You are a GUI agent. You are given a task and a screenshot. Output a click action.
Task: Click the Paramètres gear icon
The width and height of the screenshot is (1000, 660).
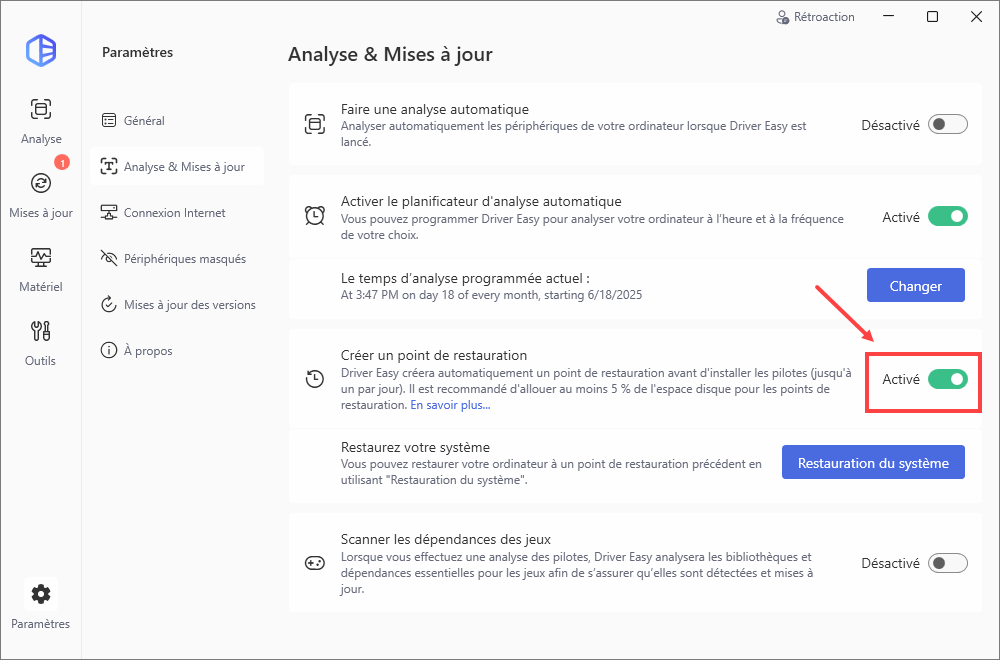point(41,594)
